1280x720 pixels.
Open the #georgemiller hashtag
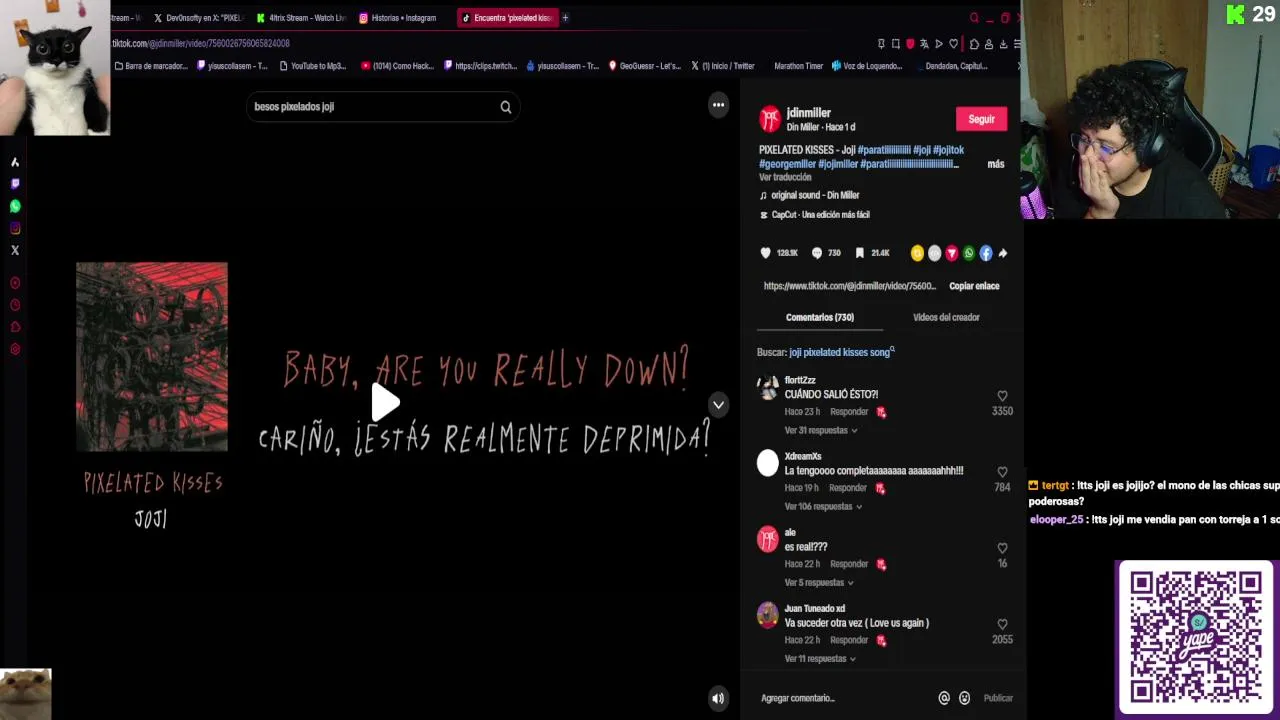tap(787, 164)
